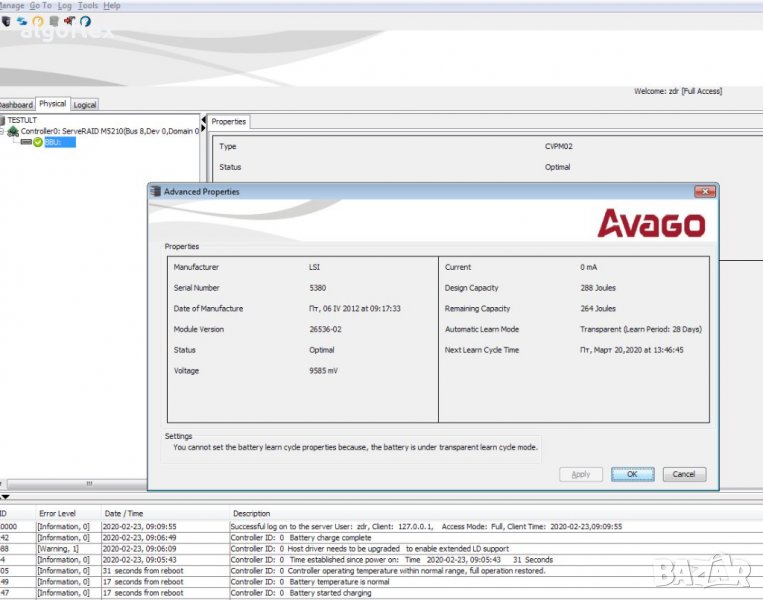Image resolution: width=763 pixels, height=600 pixels.
Task: Click the blue refresh arrows toolbar icon
Action: [x=21, y=20]
